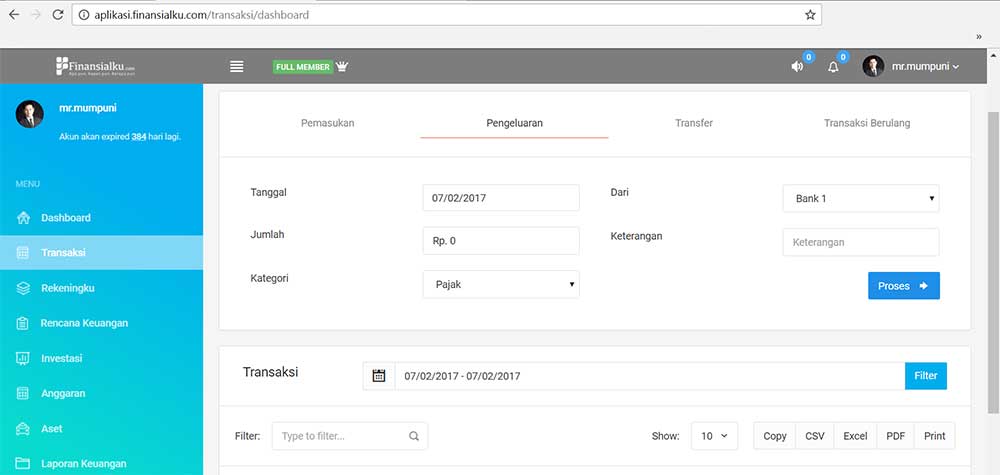Click the Proses button
1000x475 pixels.
(904, 286)
